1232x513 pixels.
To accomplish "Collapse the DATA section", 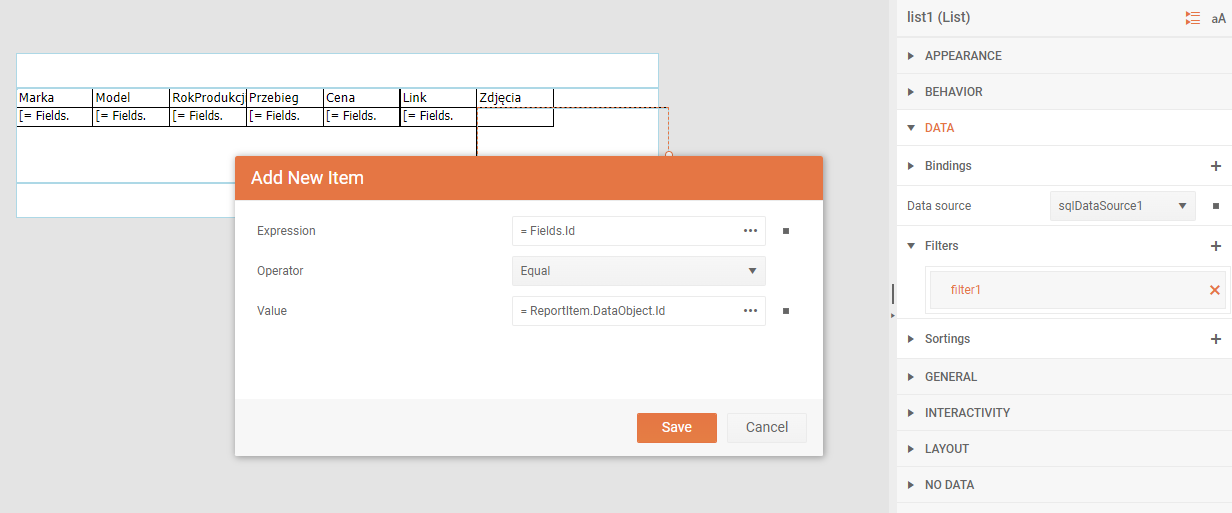I will click(938, 128).
